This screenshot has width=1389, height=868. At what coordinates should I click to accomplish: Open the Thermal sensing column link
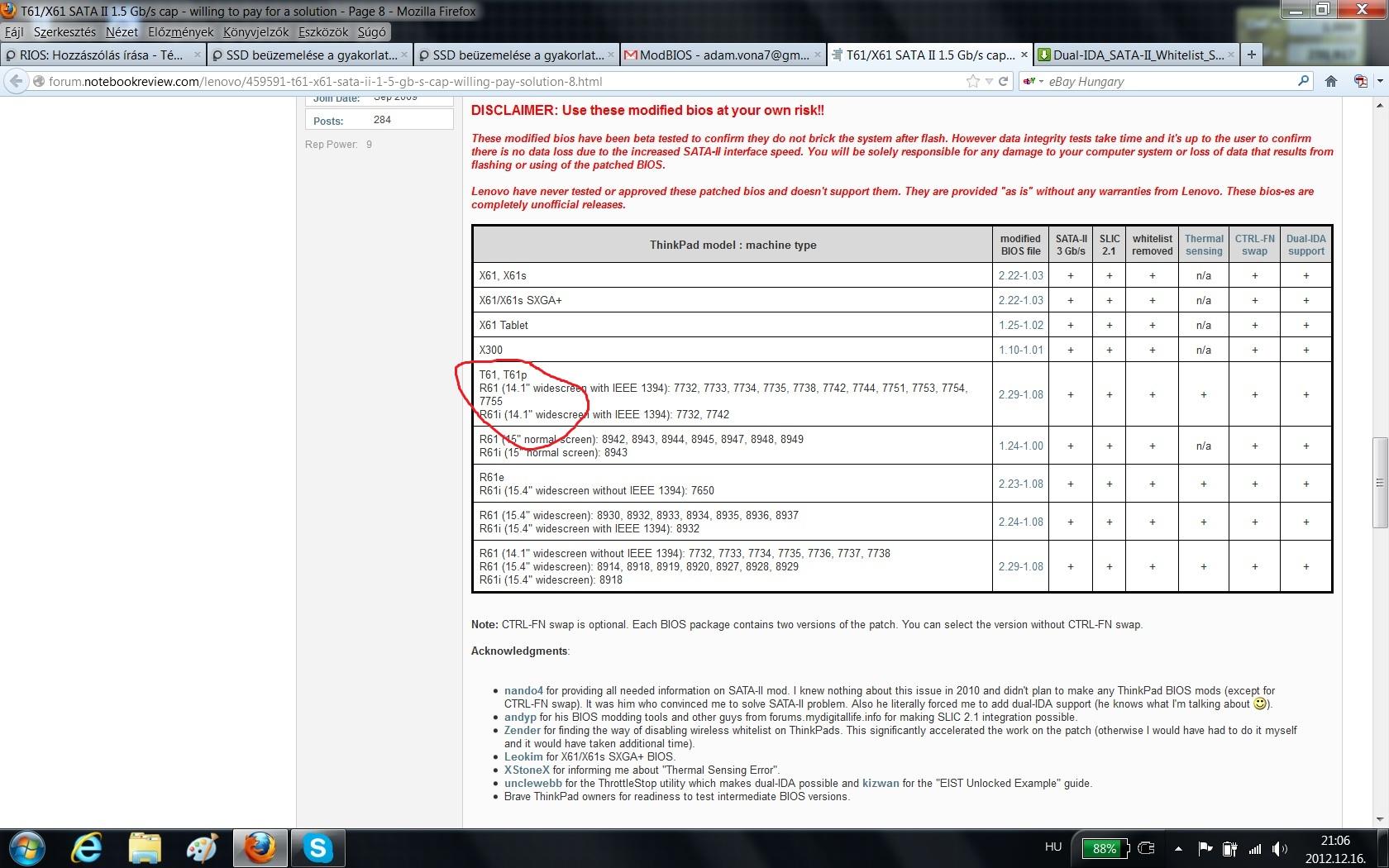click(x=1204, y=245)
